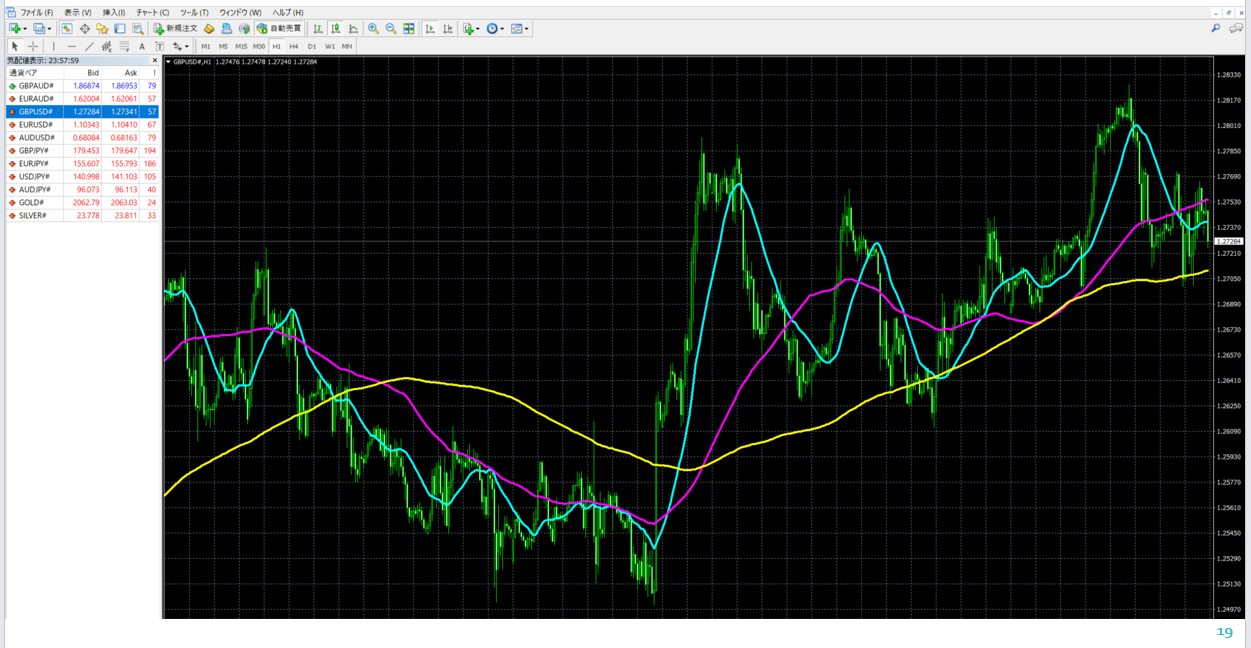The height and width of the screenshot is (648, 1251).
Task: Click the tile windows grid icon
Action: pyautogui.click(x=409, y=29)
